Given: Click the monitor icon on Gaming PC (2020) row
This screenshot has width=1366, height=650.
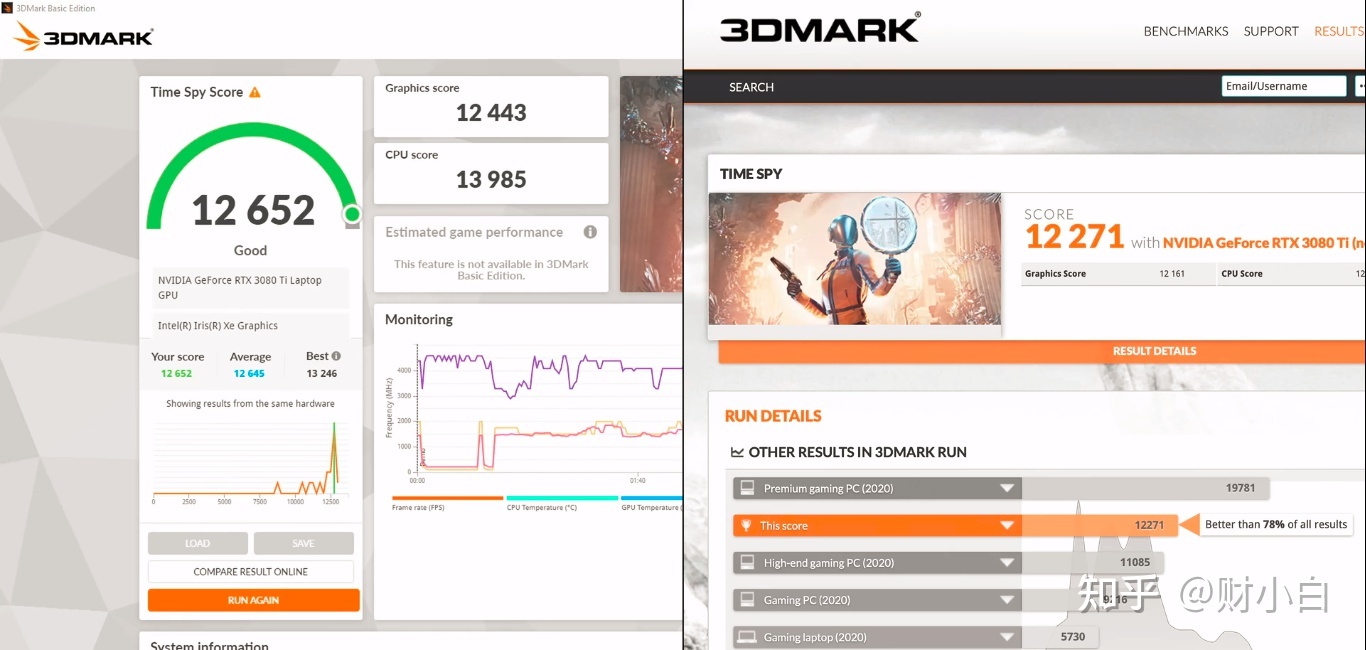Looking at the screenshot, I should coord(747,600).
